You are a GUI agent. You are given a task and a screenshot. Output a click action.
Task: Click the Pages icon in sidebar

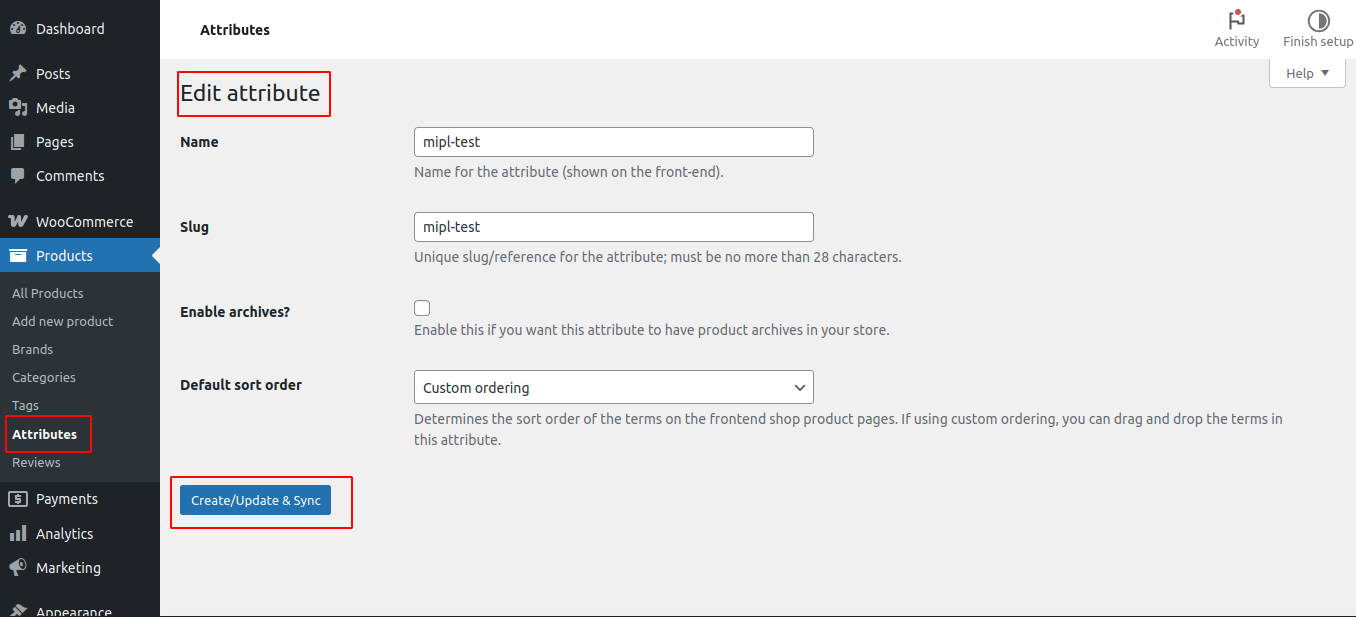[x=18, y=142]
